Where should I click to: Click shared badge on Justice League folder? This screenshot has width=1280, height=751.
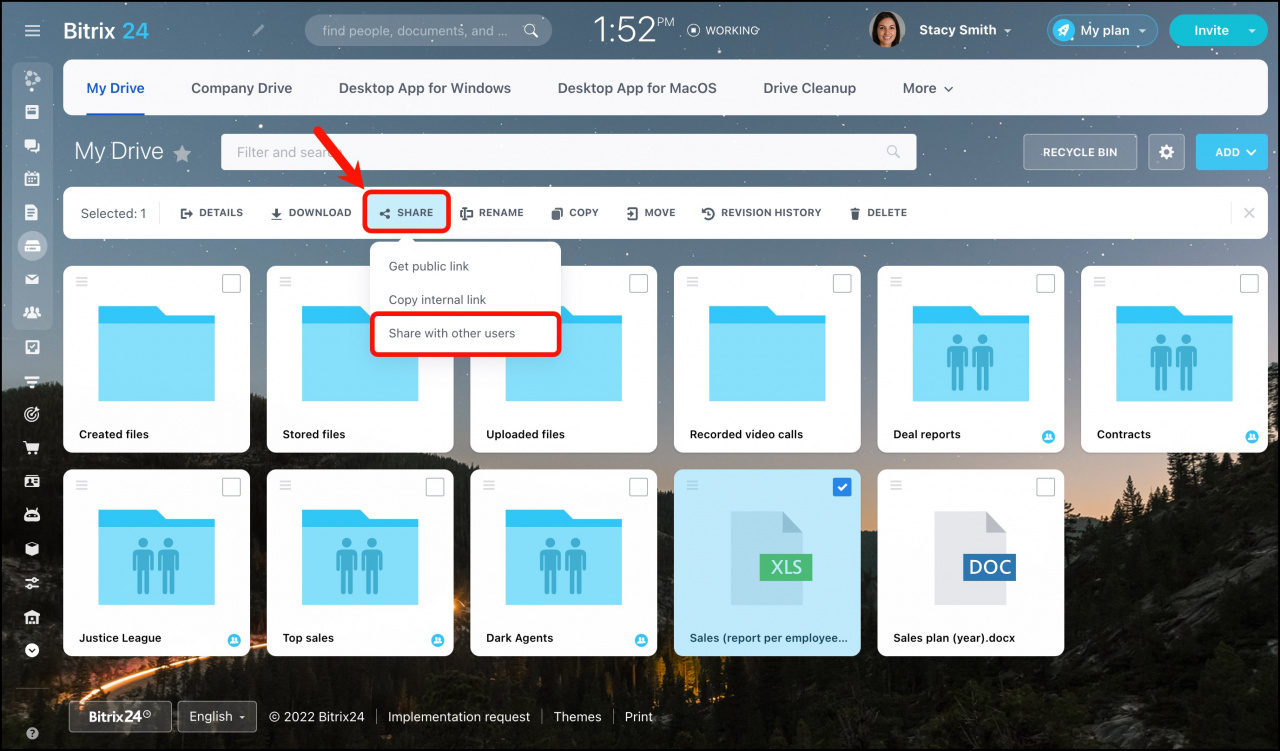234,640
